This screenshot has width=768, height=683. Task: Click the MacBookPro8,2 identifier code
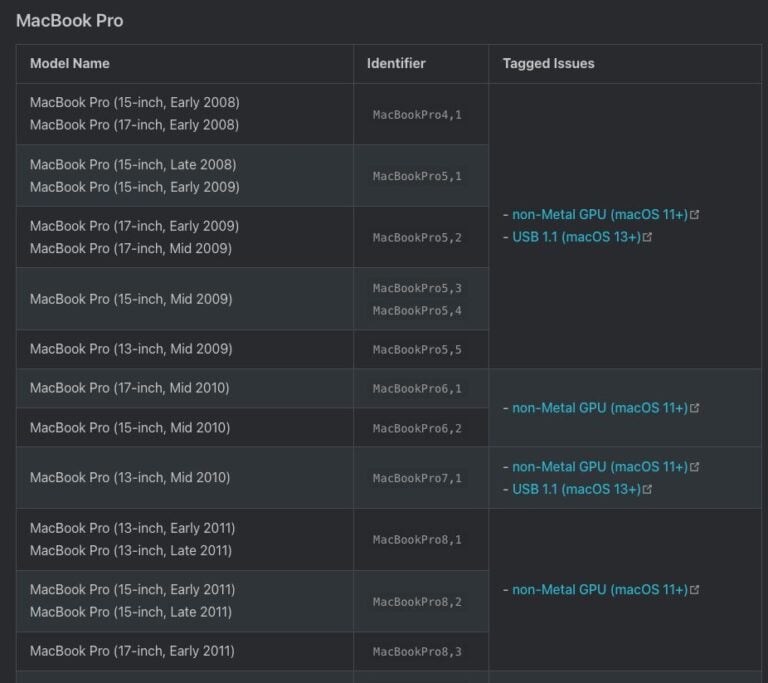click(x=417, y=602)
